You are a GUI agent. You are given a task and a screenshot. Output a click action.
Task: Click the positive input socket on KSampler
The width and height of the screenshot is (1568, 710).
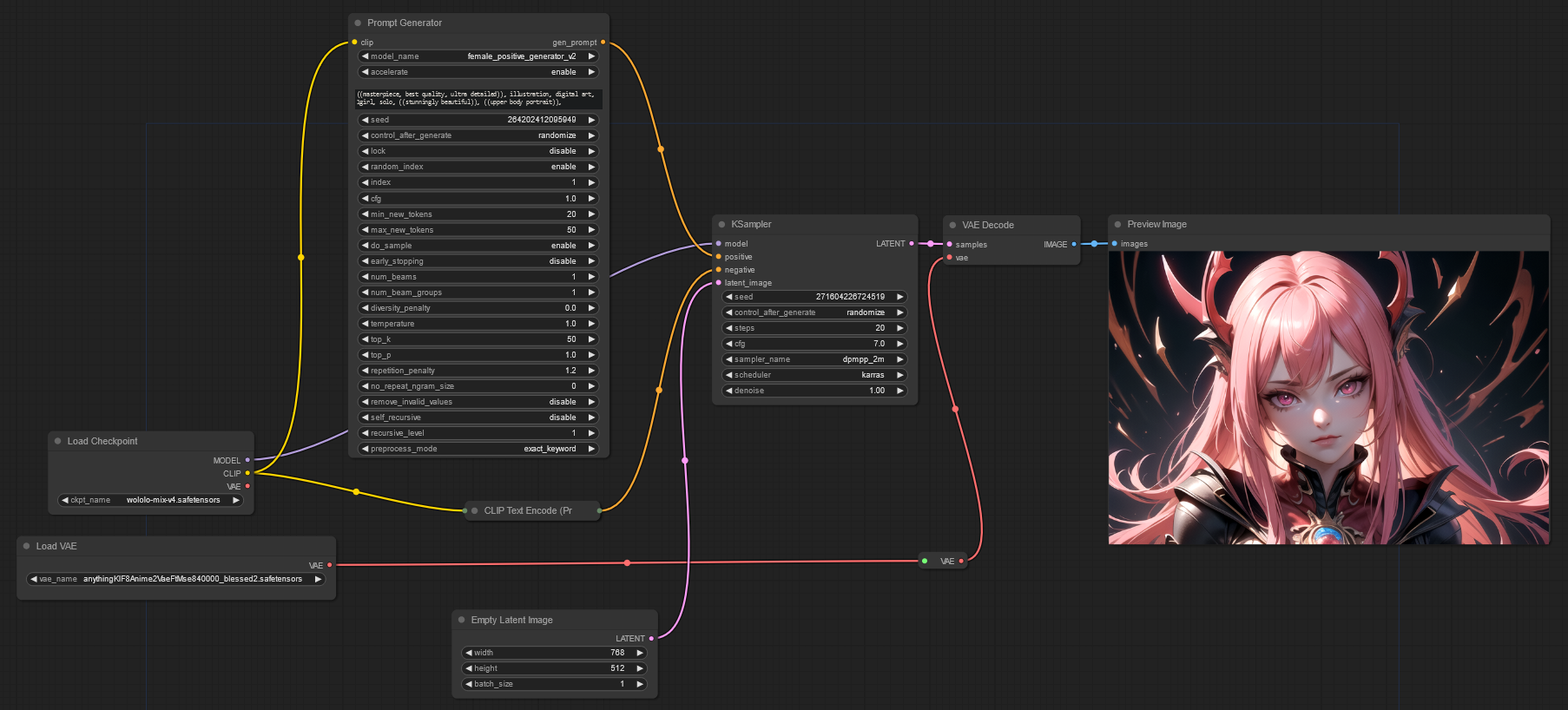(x=718, y=257)
